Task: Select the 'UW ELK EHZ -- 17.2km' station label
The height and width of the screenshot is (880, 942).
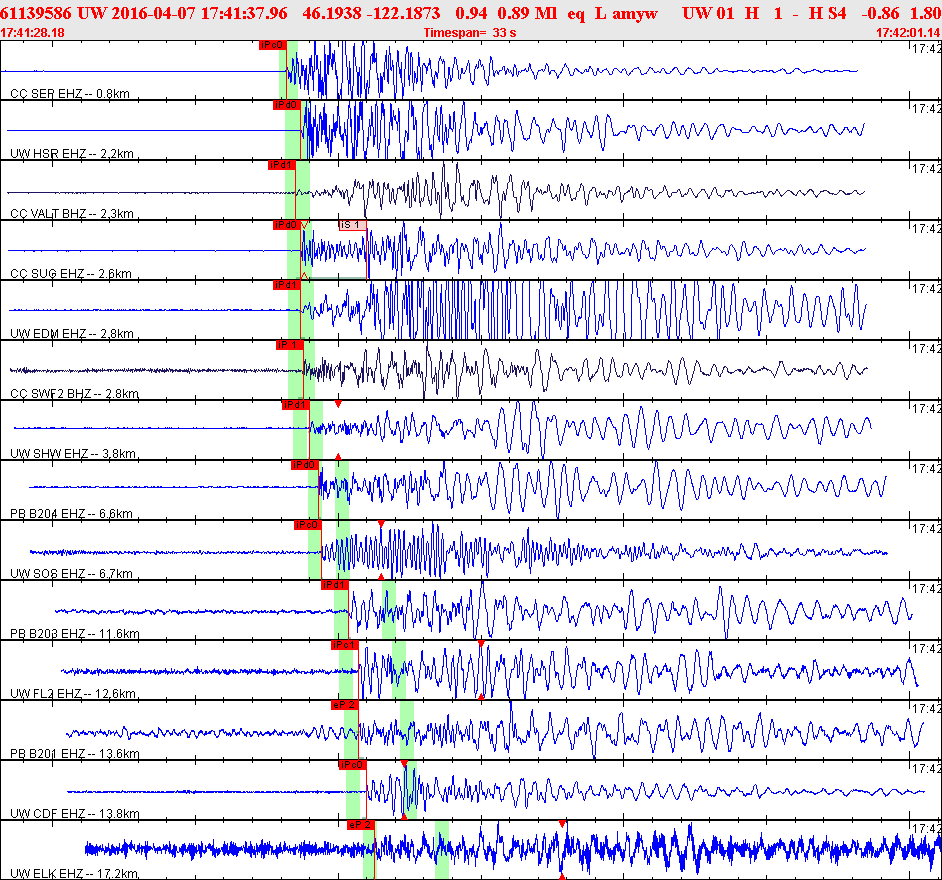Action: 74,874
